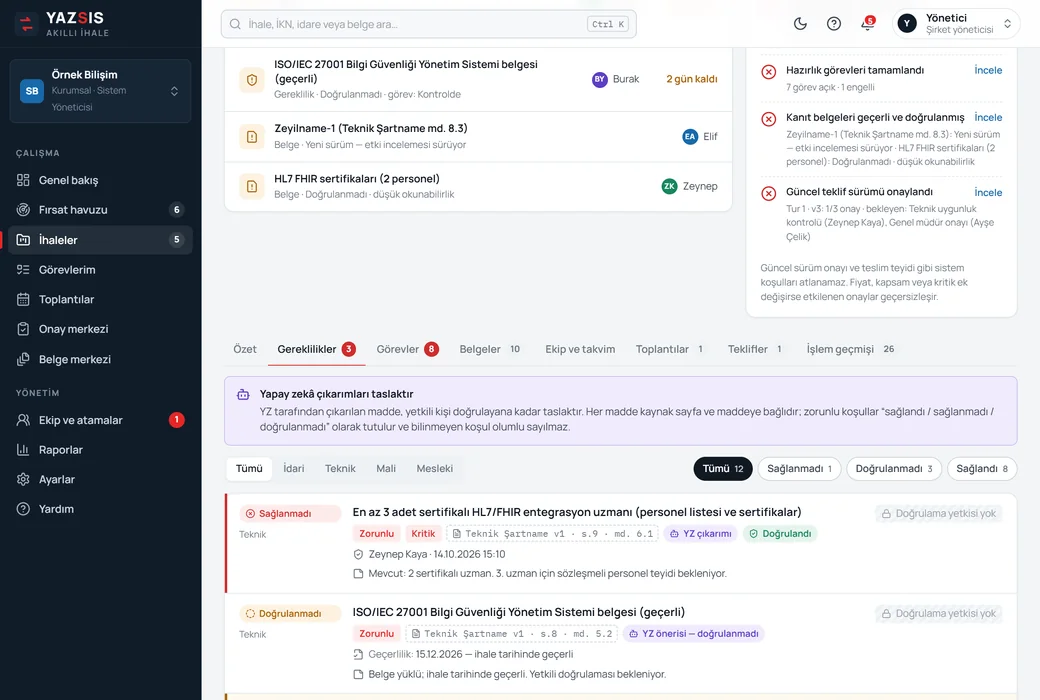
Task: Switch to the Özet tab
Action: pyautogui.click(x=245, y=349)
